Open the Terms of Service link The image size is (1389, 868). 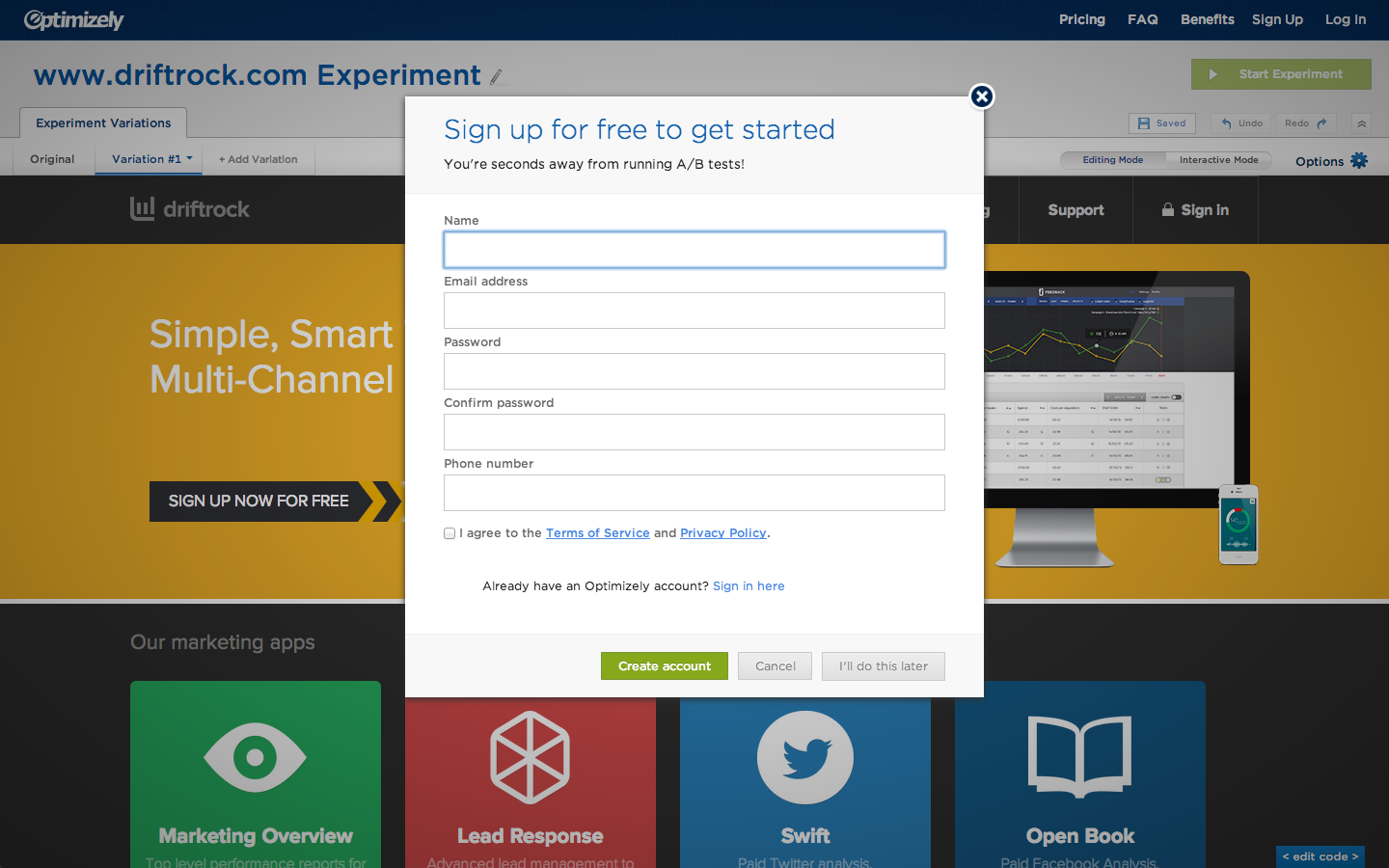coord(598,533)
